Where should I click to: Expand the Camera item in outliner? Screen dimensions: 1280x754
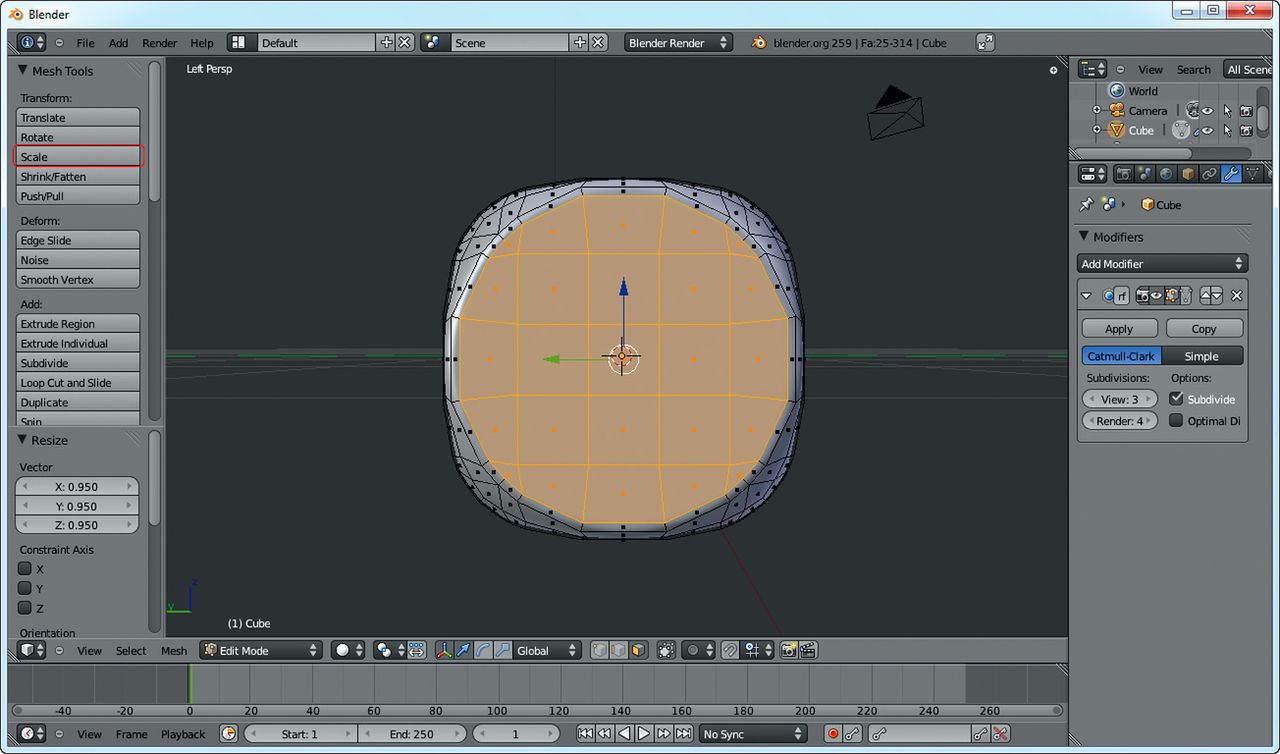pos(1096,111)
